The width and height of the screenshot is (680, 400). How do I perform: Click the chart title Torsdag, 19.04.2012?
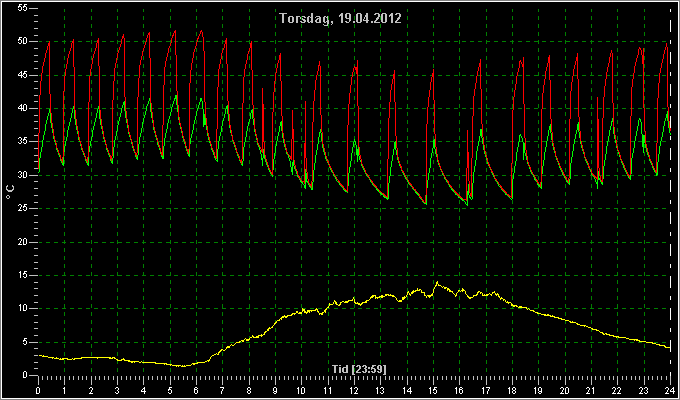340,18
